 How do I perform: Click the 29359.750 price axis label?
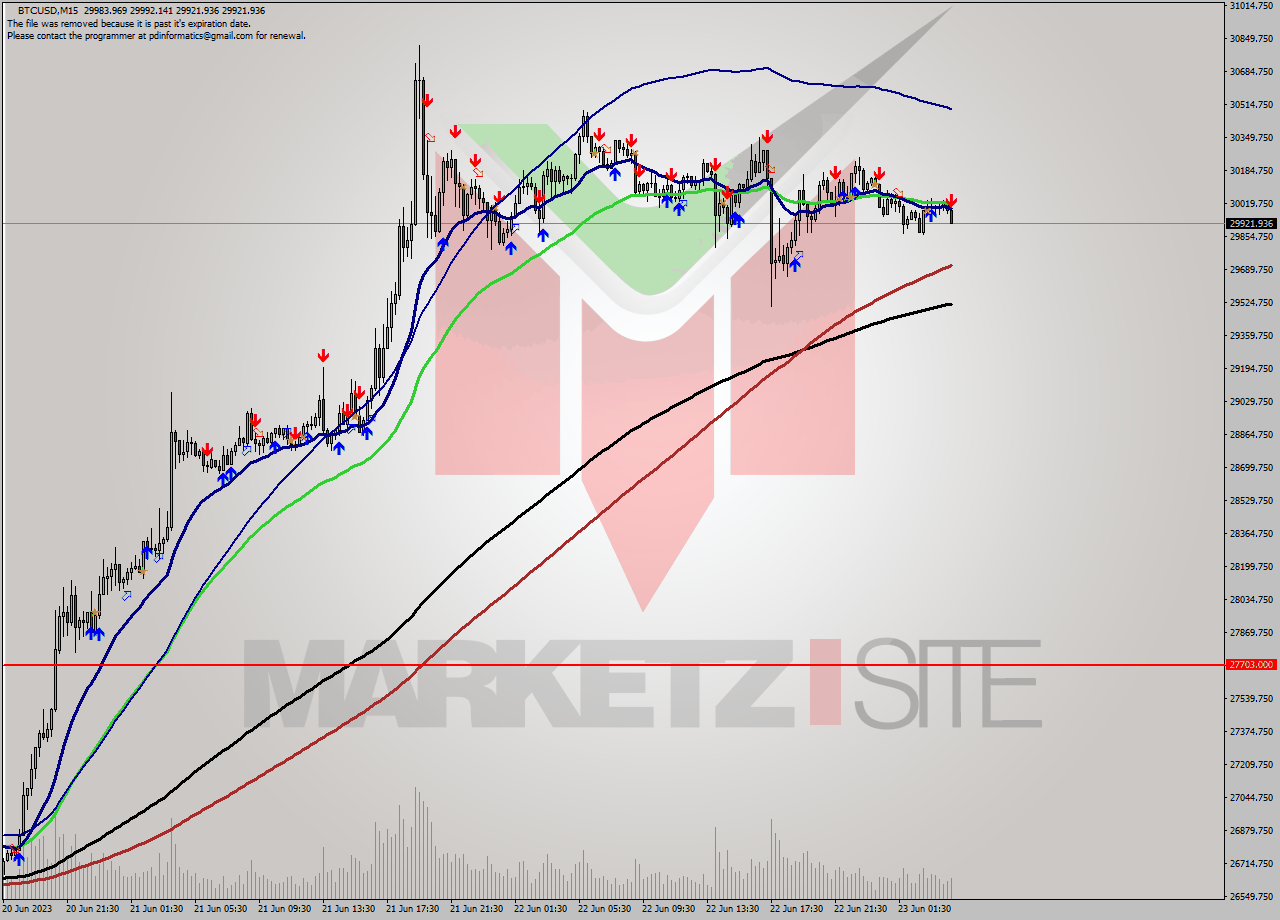pyautogui.click(x=1251, y=336)
